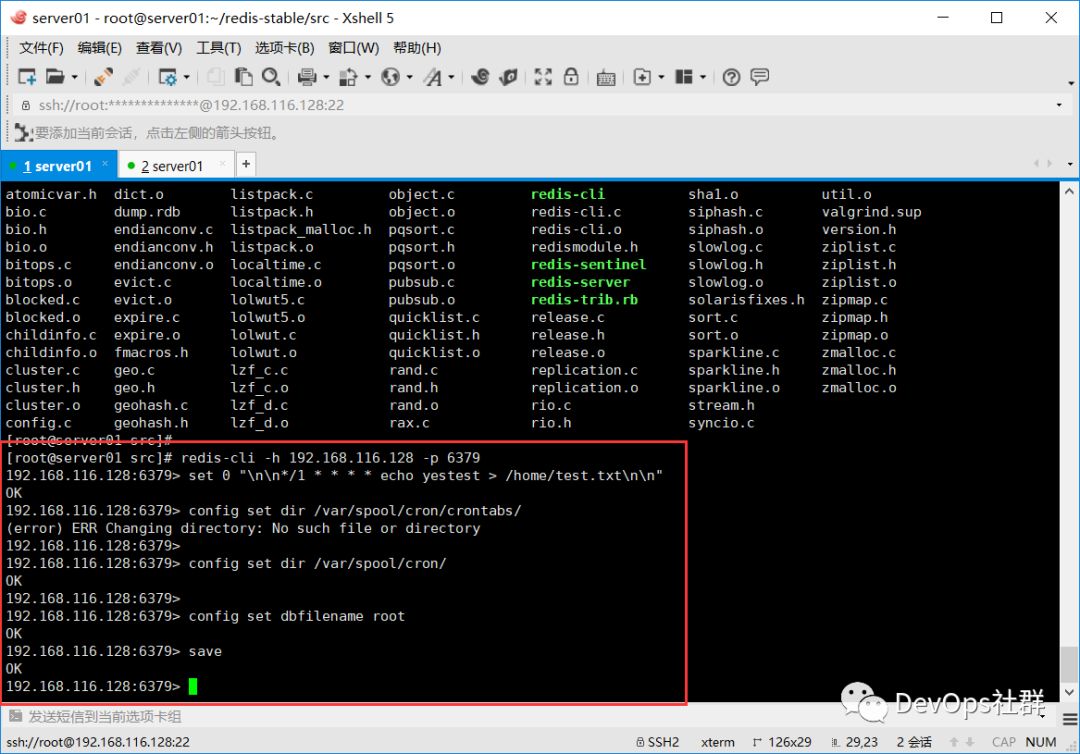Expand the Open folder dropdown arrow

tap(74, 77)
